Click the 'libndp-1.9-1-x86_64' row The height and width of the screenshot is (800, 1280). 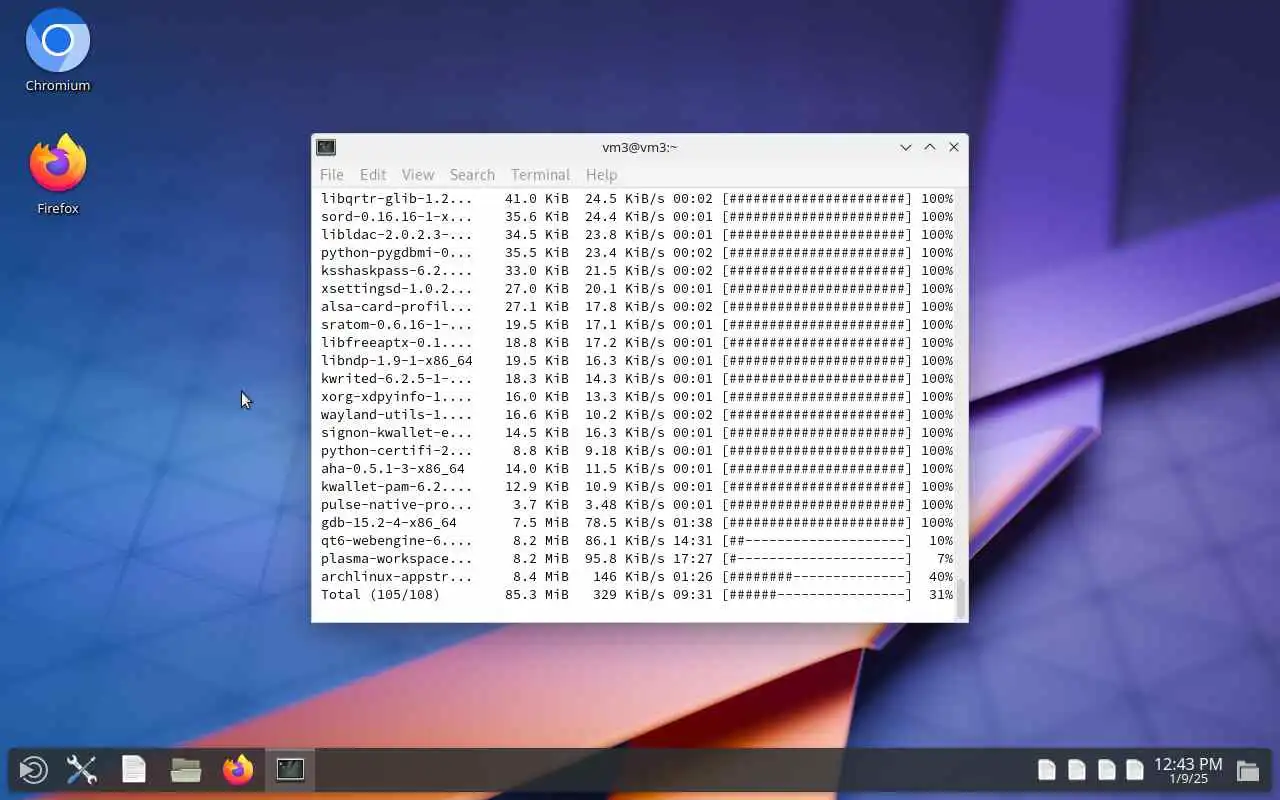[637, 361]
